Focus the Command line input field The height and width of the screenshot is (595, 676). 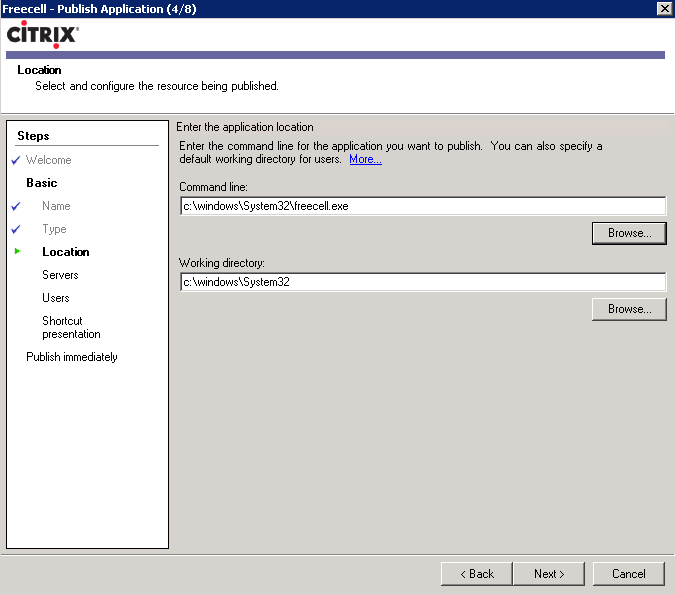click(423, 206)
